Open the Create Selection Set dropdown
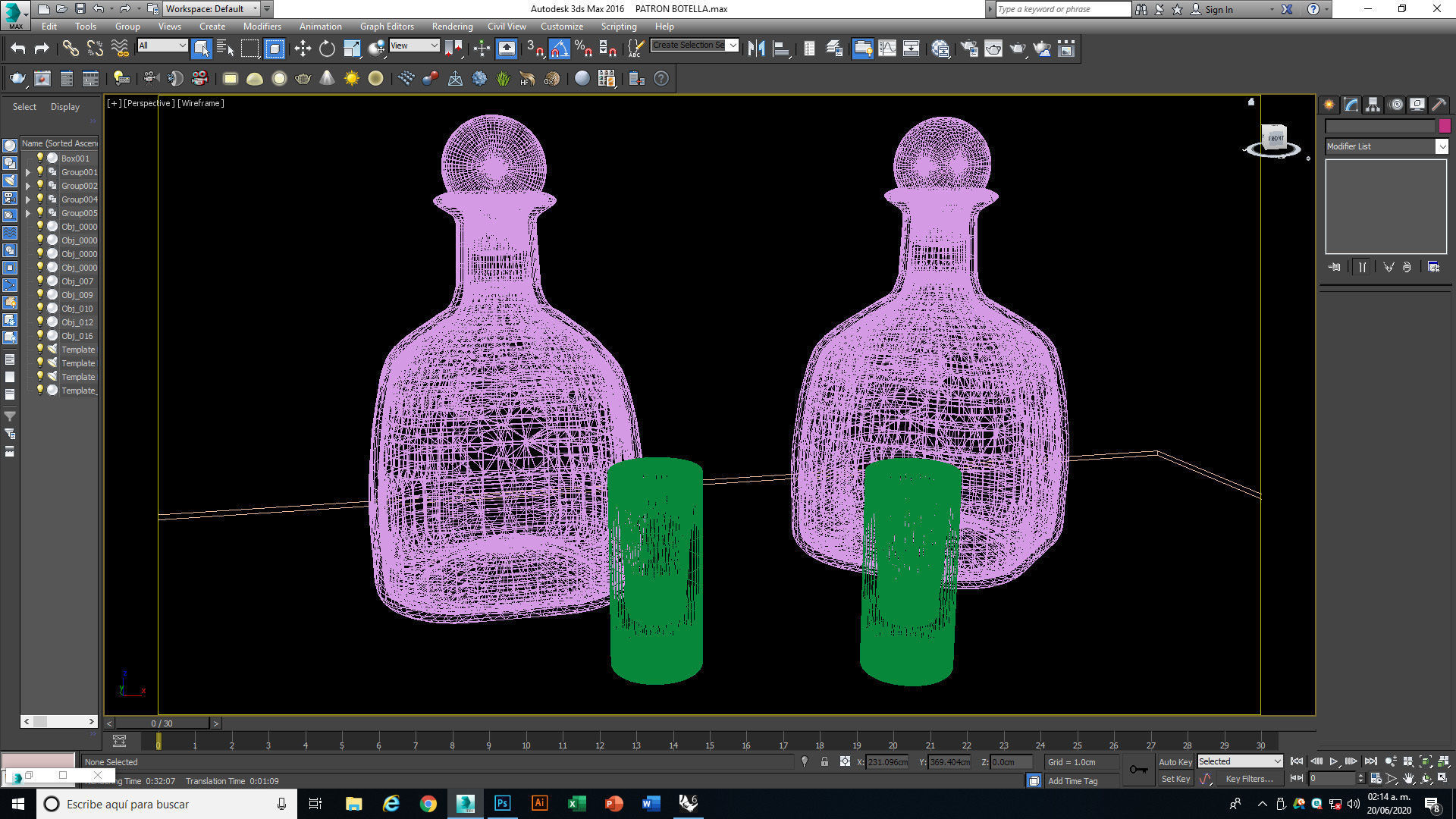The height and width of the screenshot is (819, 1456). coord(694,45)
